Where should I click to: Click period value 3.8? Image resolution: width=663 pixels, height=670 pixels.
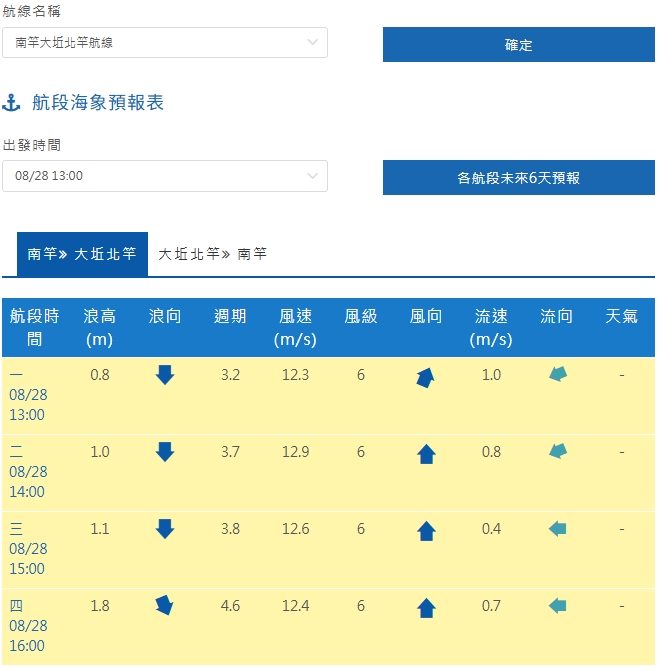[x=231, y=529]
